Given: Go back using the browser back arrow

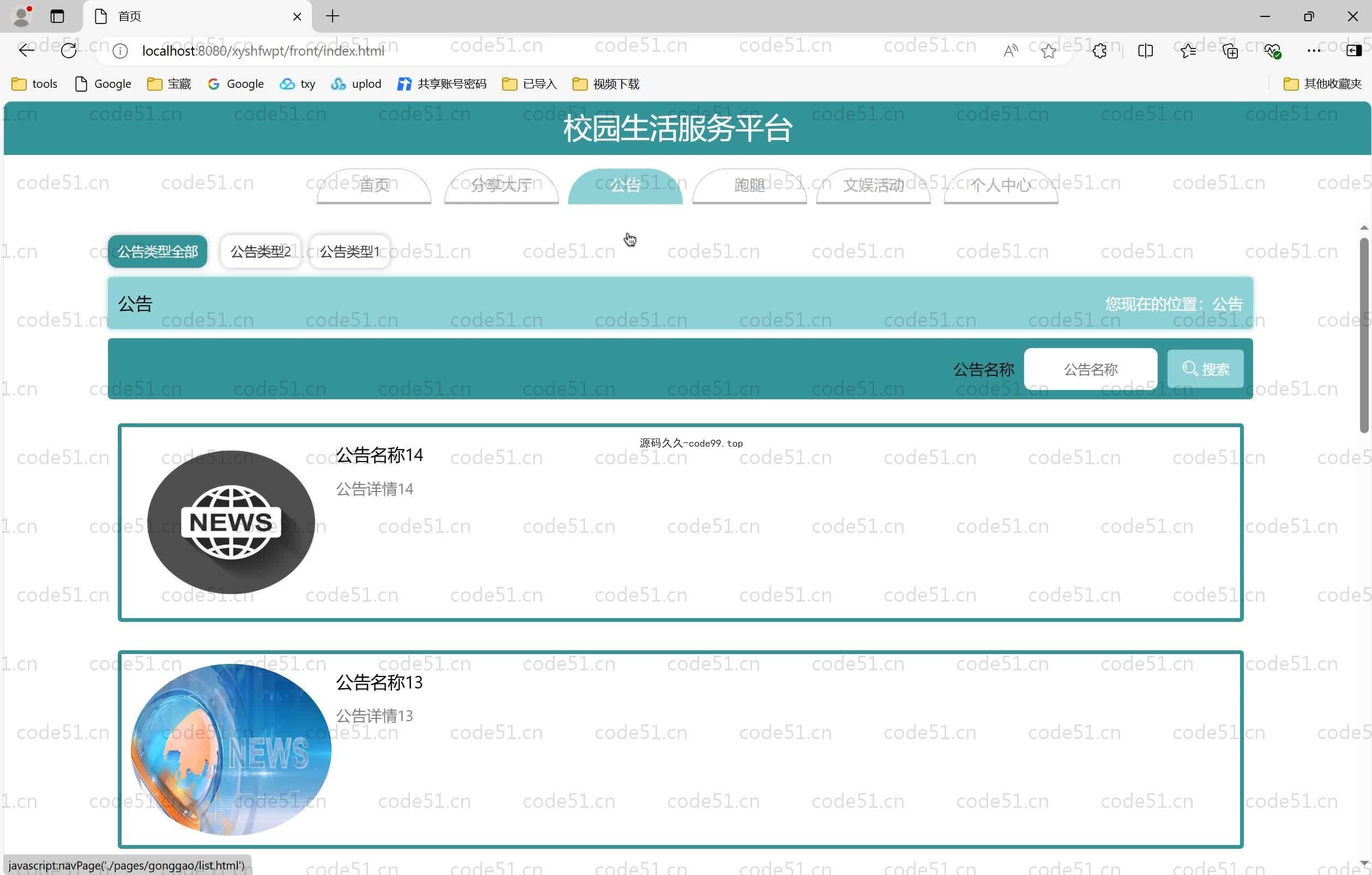Looking at the screenshot, I should click(26, 51).
